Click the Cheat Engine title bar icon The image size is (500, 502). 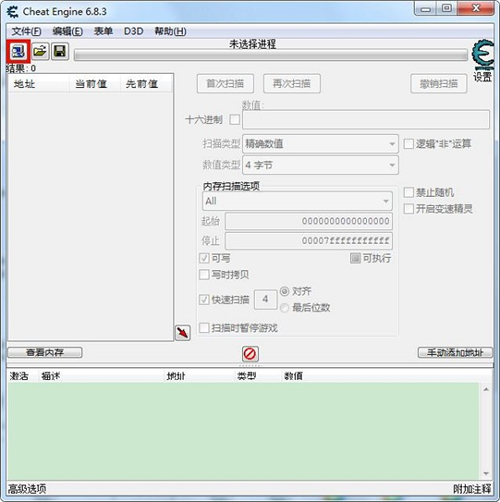pos(13,12)
